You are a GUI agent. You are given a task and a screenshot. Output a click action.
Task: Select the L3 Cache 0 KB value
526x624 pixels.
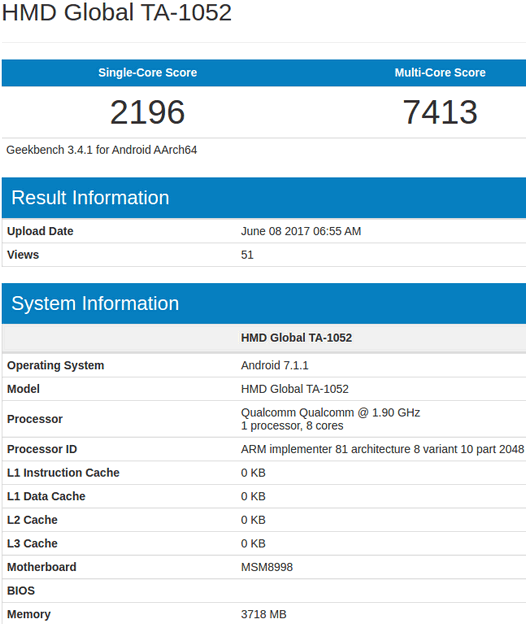pos(253,543)
